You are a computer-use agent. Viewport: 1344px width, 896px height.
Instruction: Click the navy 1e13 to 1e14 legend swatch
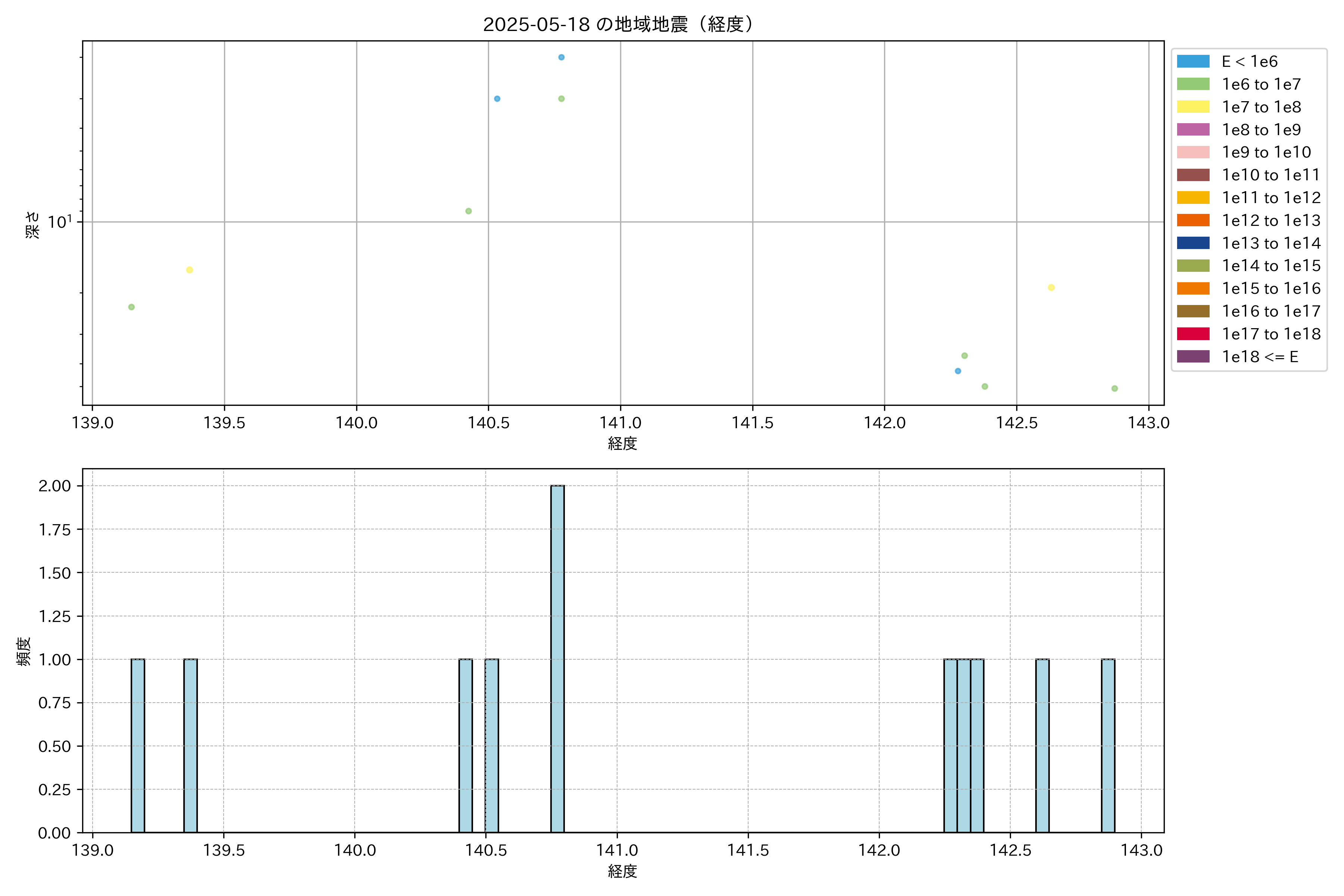pos(1193,243)
